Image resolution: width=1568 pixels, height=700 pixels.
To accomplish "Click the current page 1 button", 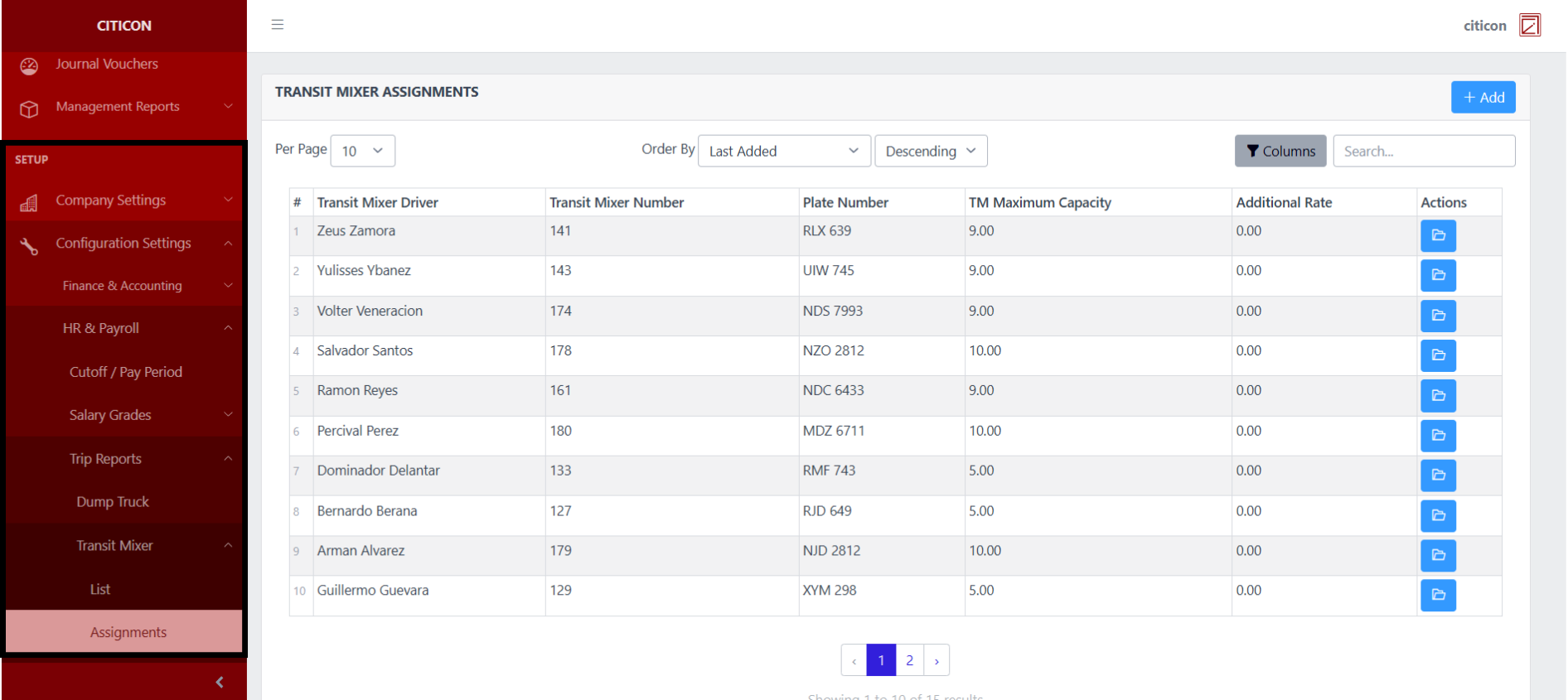I will tap(881, 660).
